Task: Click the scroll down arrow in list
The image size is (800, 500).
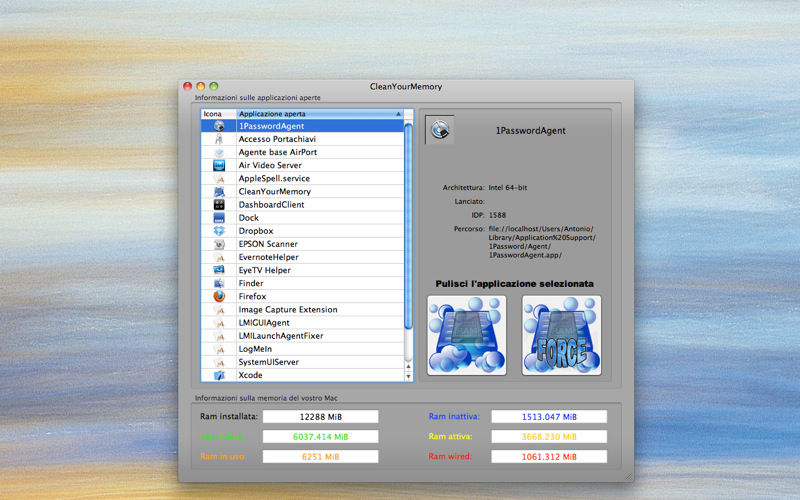Action: [408, 377]
